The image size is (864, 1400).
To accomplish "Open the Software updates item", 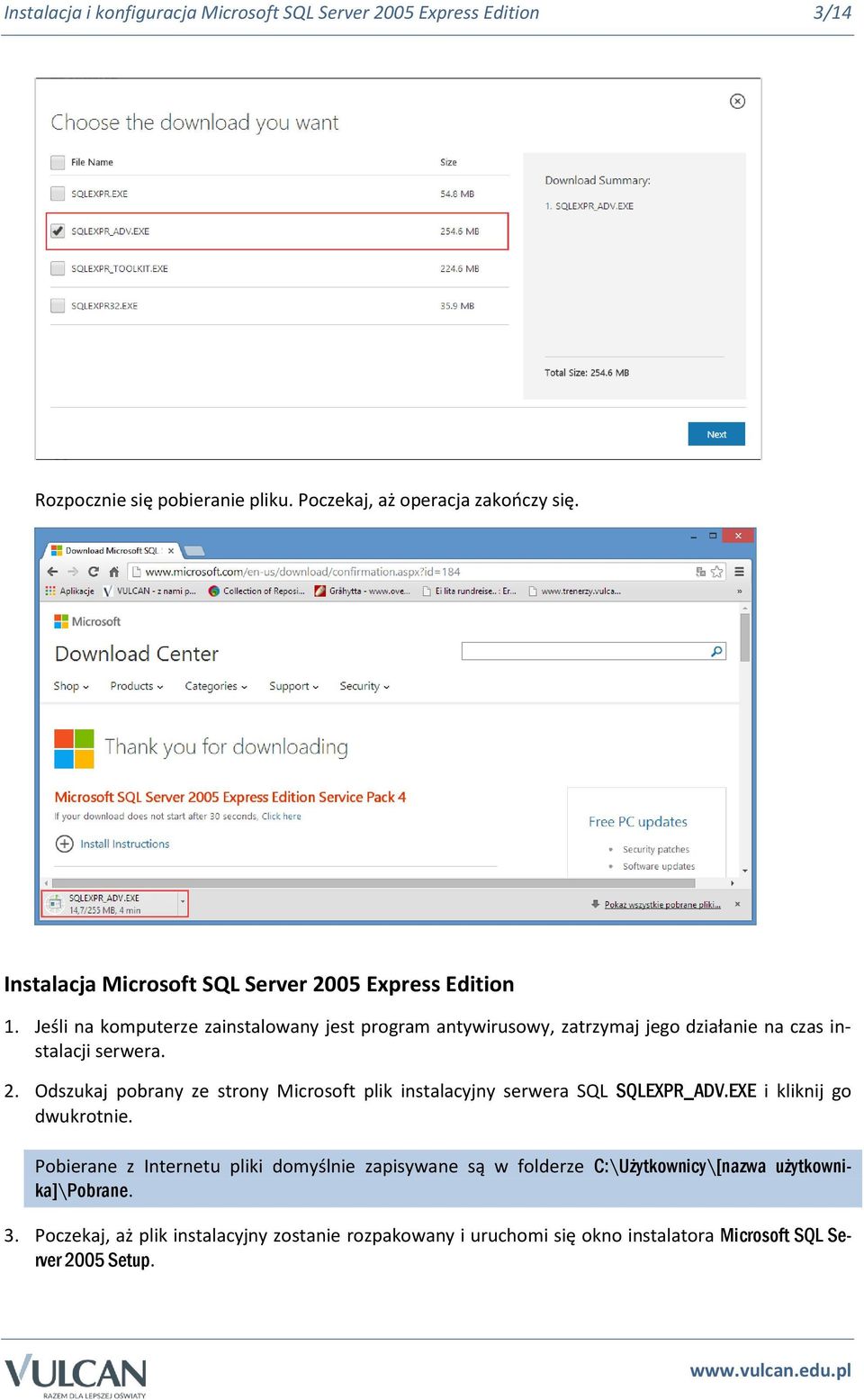I will (x=659, y=867).
